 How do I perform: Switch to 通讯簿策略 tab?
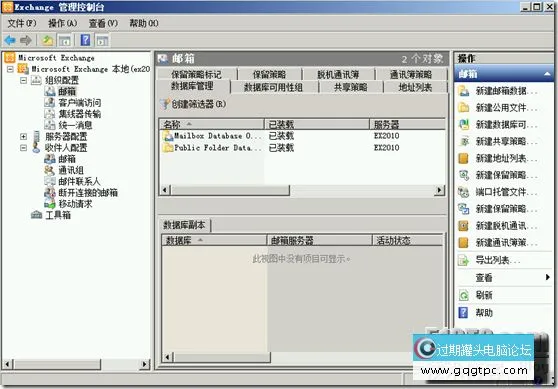click(x=411, y=74)
